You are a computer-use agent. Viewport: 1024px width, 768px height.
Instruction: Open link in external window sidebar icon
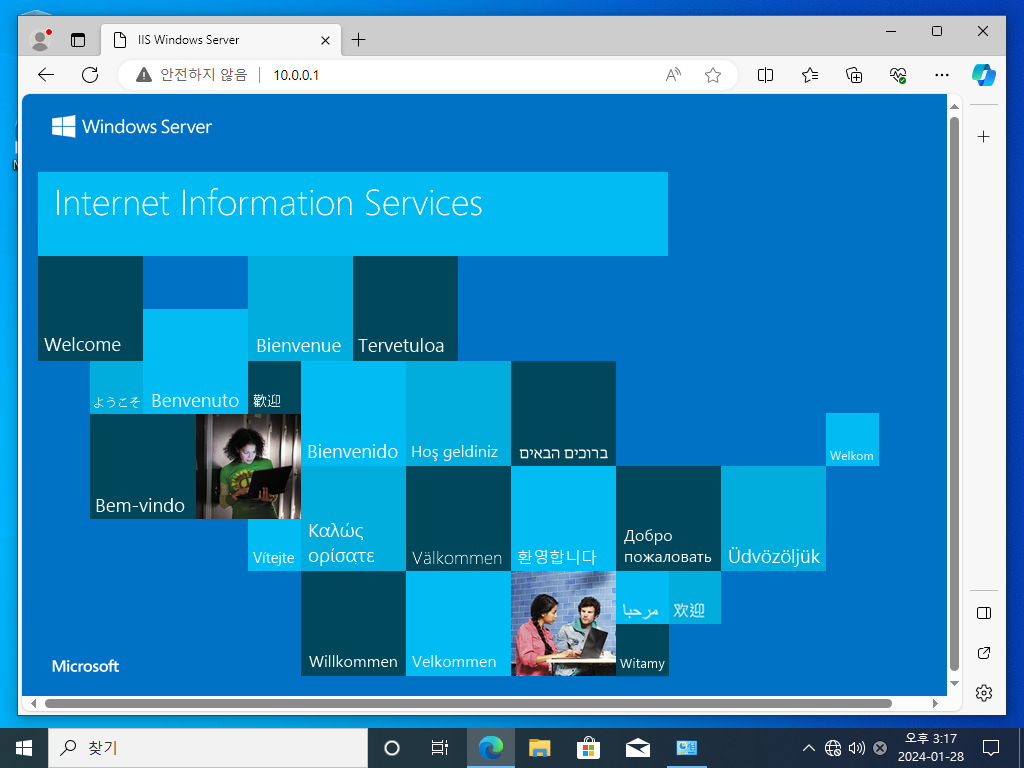(x=984, y=653)
